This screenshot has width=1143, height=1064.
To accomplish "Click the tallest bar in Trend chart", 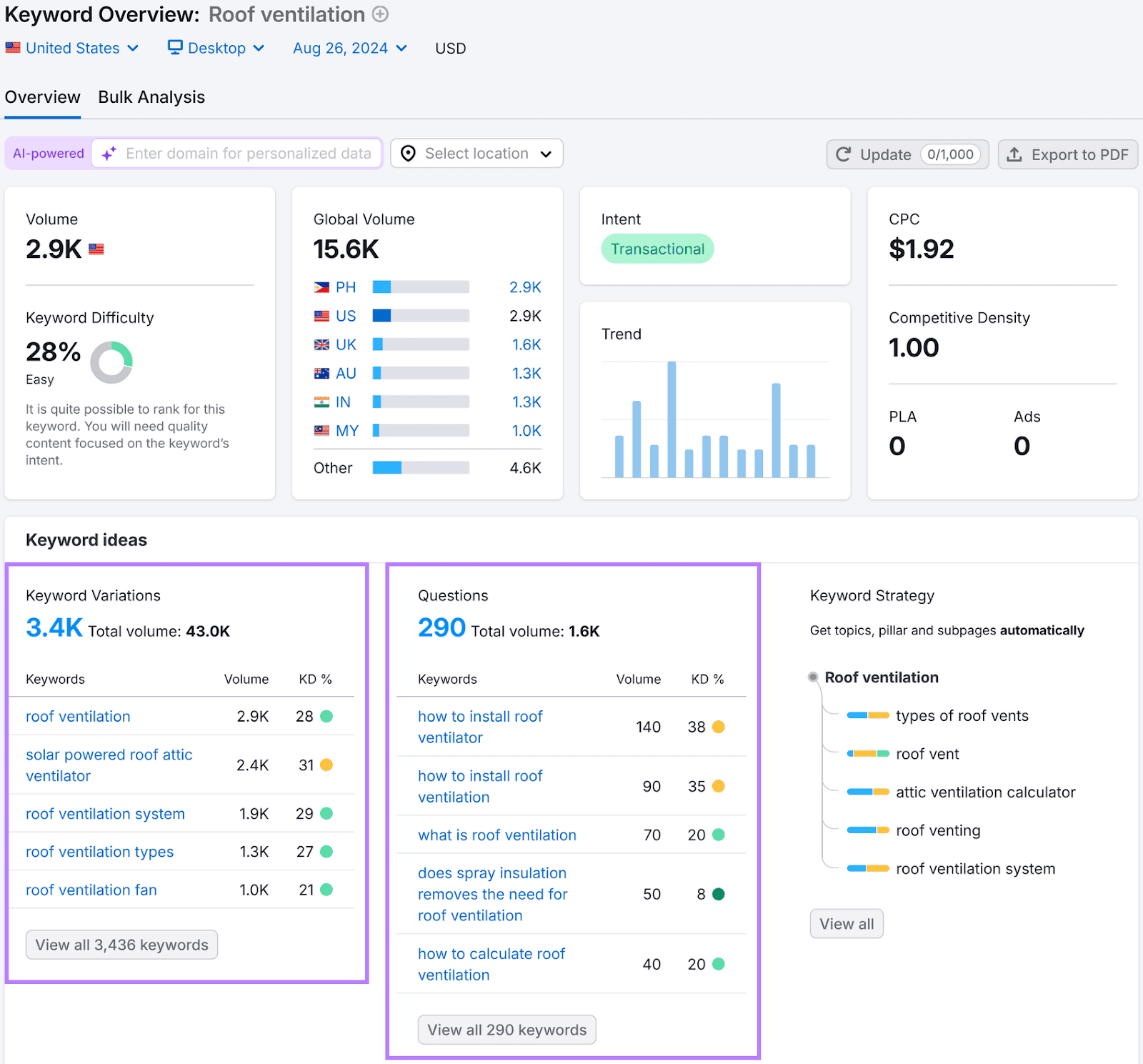I will pos(672,419).
